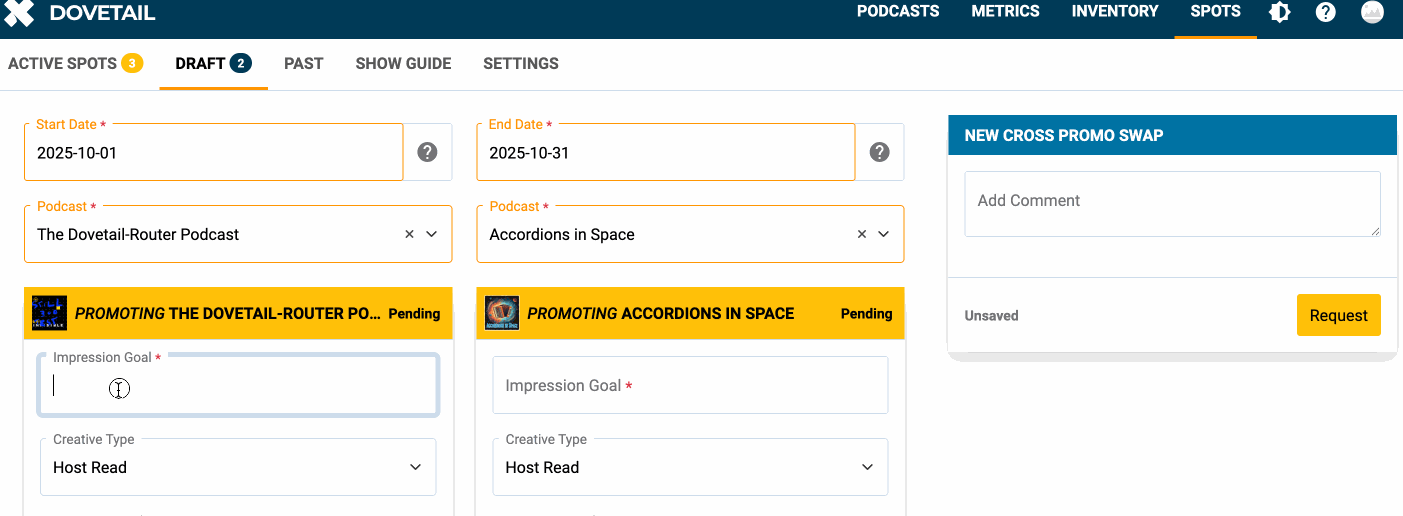Viewport: 1403px width, 516px height.
Task: Click the Accordions in Space Impression Goal field
Action: coord(690,385)
